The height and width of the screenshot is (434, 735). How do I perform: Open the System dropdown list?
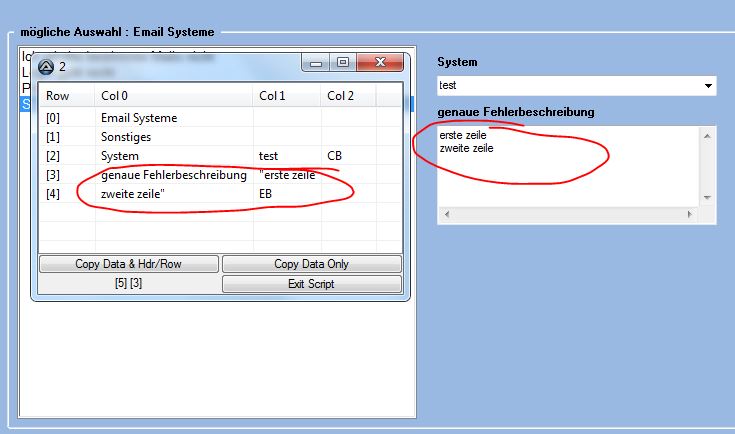pos(709,86)
